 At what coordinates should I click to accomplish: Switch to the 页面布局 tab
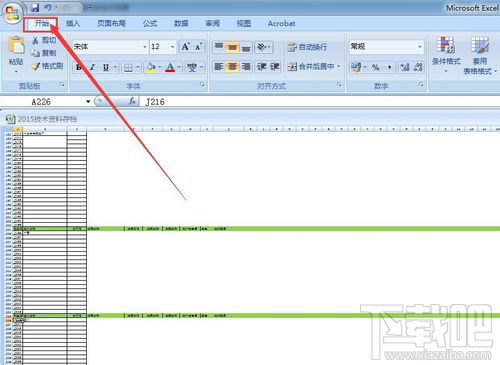tap(111, 24)
